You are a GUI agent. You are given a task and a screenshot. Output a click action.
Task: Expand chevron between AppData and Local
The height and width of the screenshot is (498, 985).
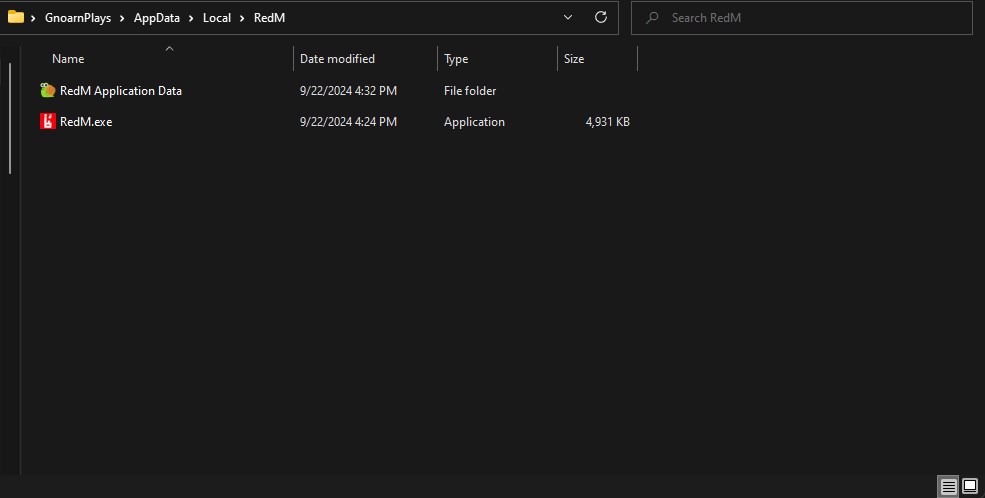click(x=191, y=18)
